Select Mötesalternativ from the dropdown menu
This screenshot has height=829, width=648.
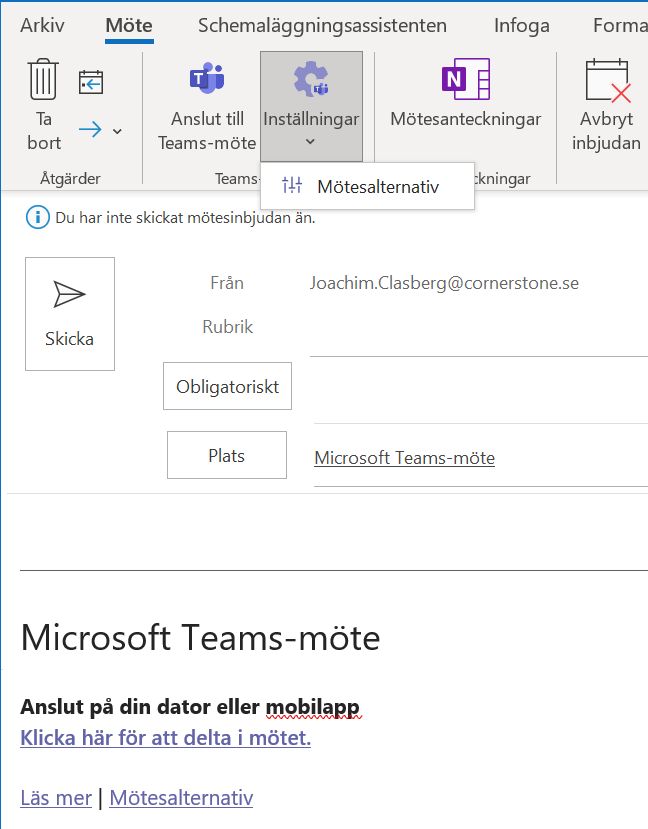[367, 187]
